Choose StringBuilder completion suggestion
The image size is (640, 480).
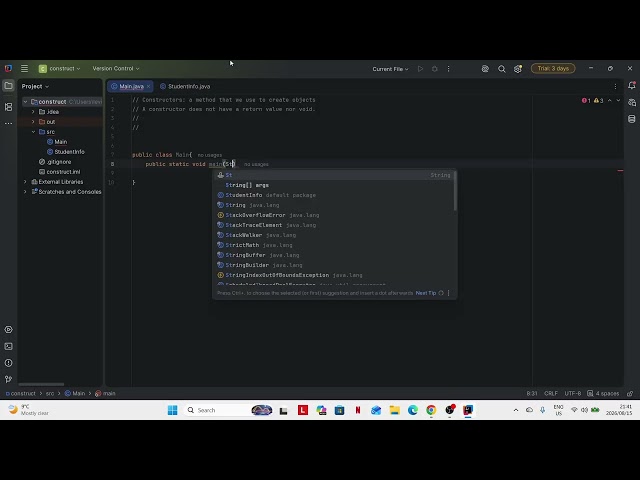333,265
